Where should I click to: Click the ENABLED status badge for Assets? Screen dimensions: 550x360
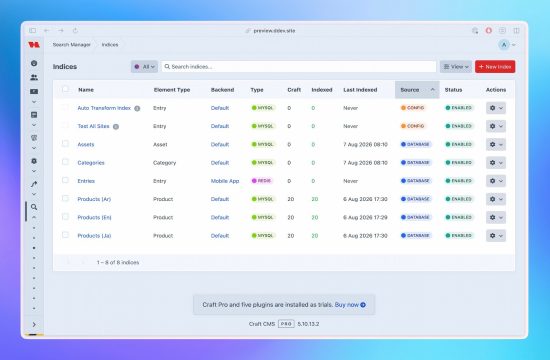pyautogui.click(x=459, y=145)
